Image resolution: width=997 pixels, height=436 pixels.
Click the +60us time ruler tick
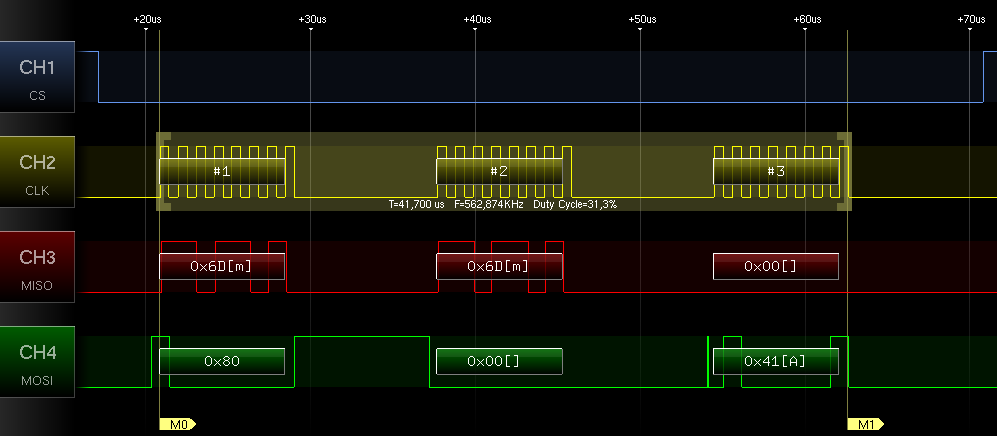(806, 20)
